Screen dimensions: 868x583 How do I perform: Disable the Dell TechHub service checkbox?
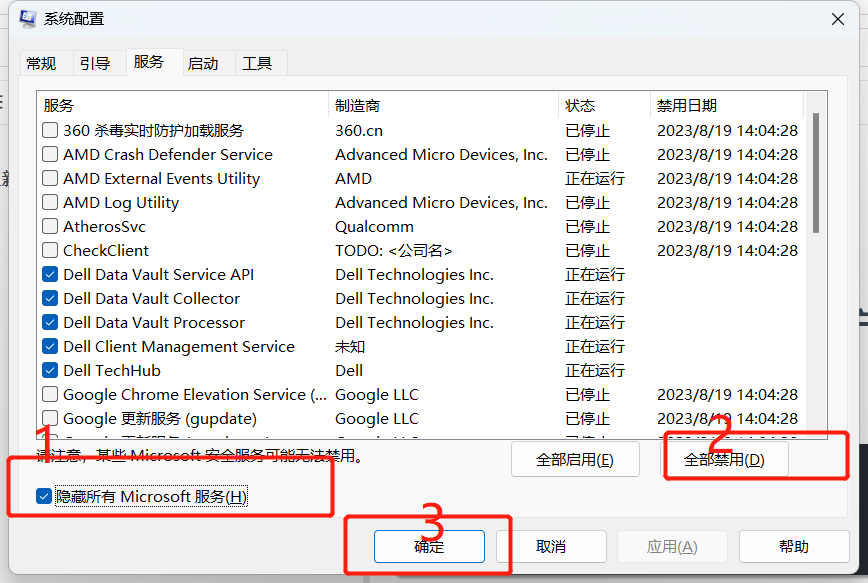pyautogui.click(x=50, y=371)
